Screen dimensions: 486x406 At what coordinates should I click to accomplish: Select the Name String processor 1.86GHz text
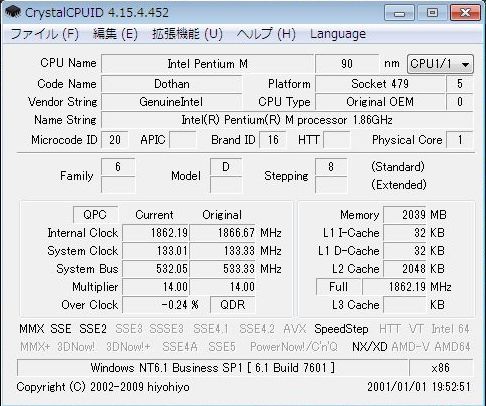[x=287, y=120]
